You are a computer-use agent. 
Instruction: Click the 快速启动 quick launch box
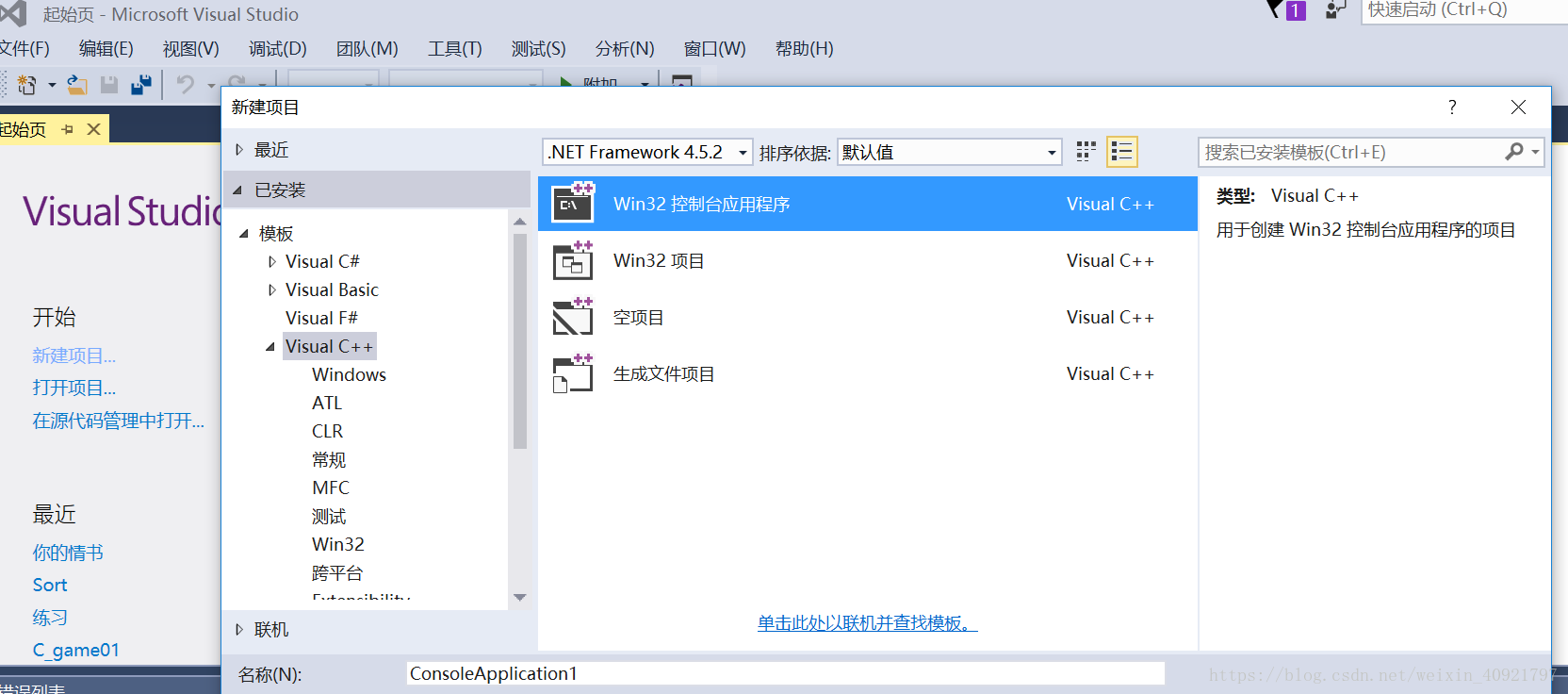1464,10
